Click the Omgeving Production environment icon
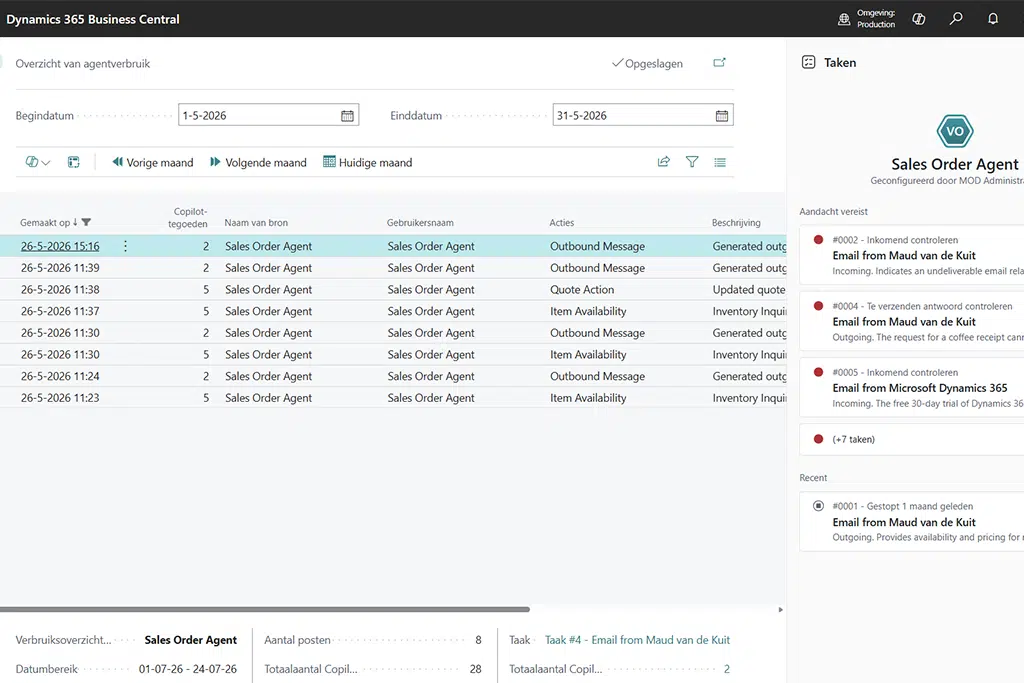 (x=844, y=19)
